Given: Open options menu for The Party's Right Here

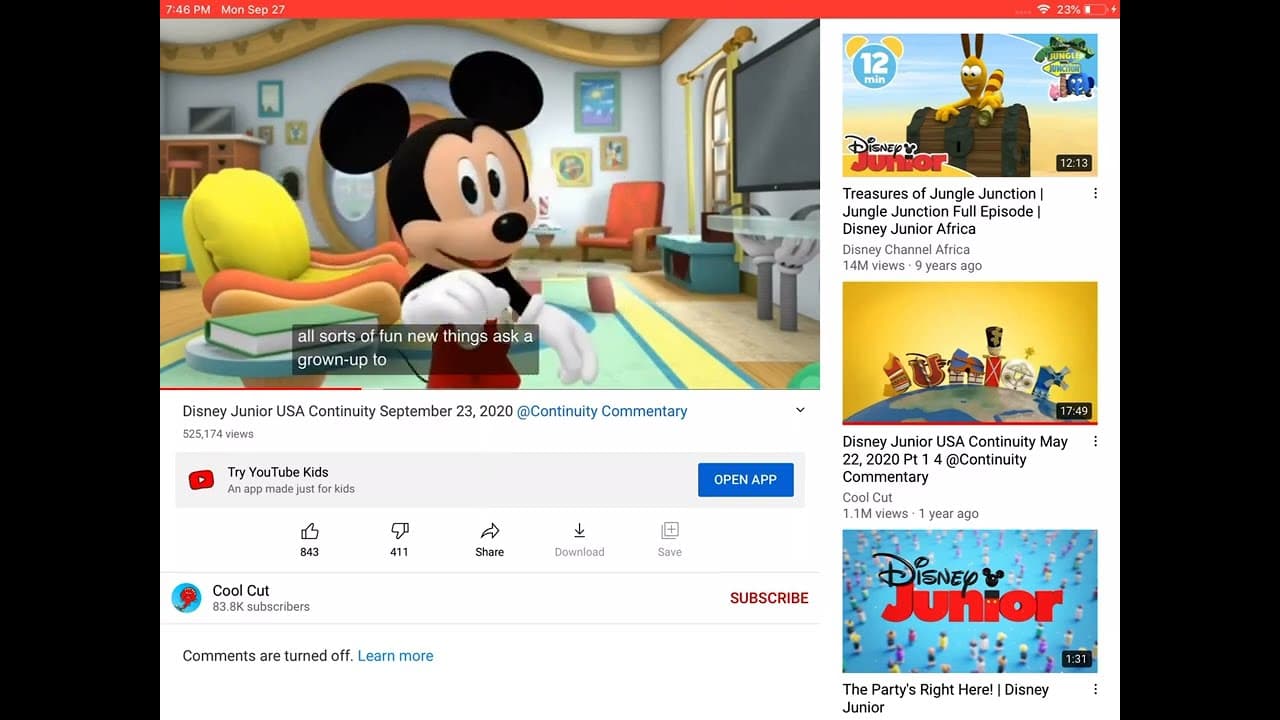Looking at the screenshot, I should click(x=1095, y=689).
